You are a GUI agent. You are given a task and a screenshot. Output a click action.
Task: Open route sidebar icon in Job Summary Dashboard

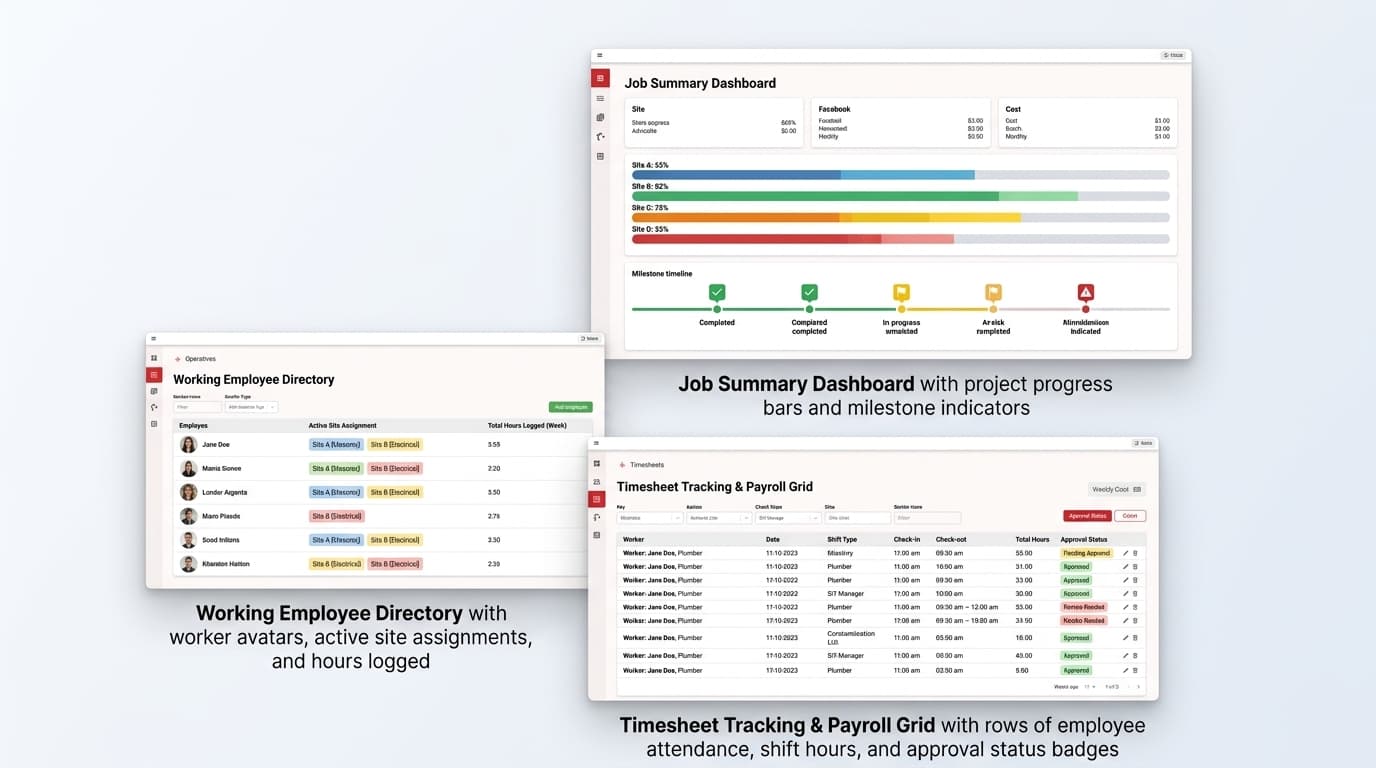click(600, 137)
